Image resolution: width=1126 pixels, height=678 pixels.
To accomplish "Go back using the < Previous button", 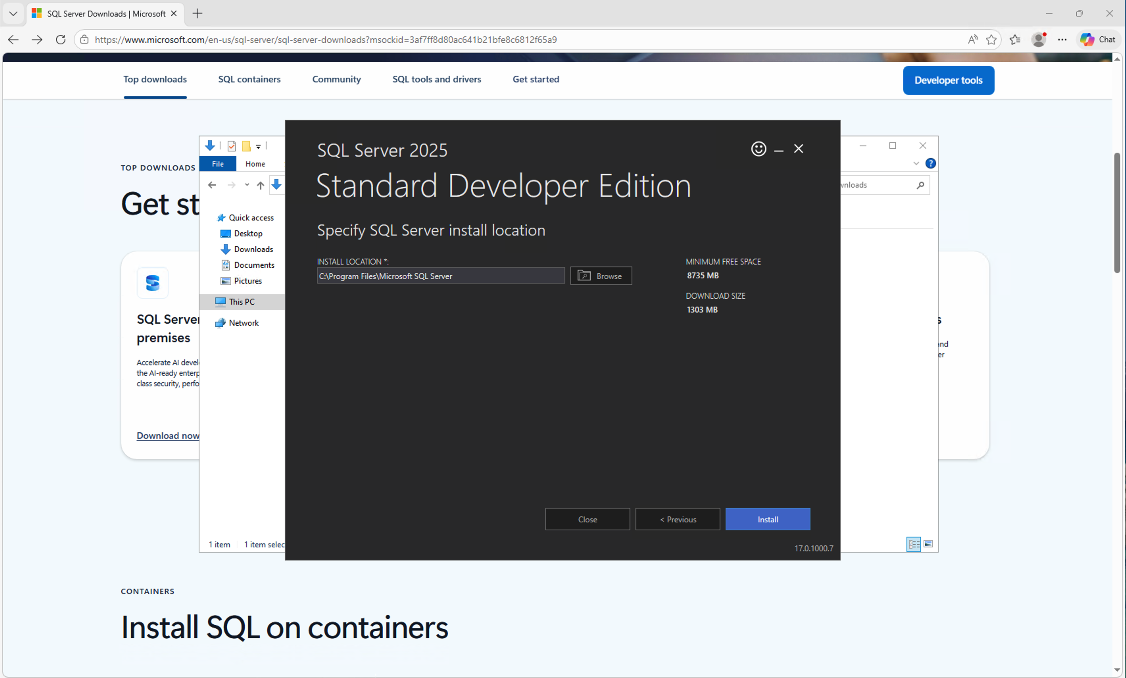I will (x=677, y=519).
